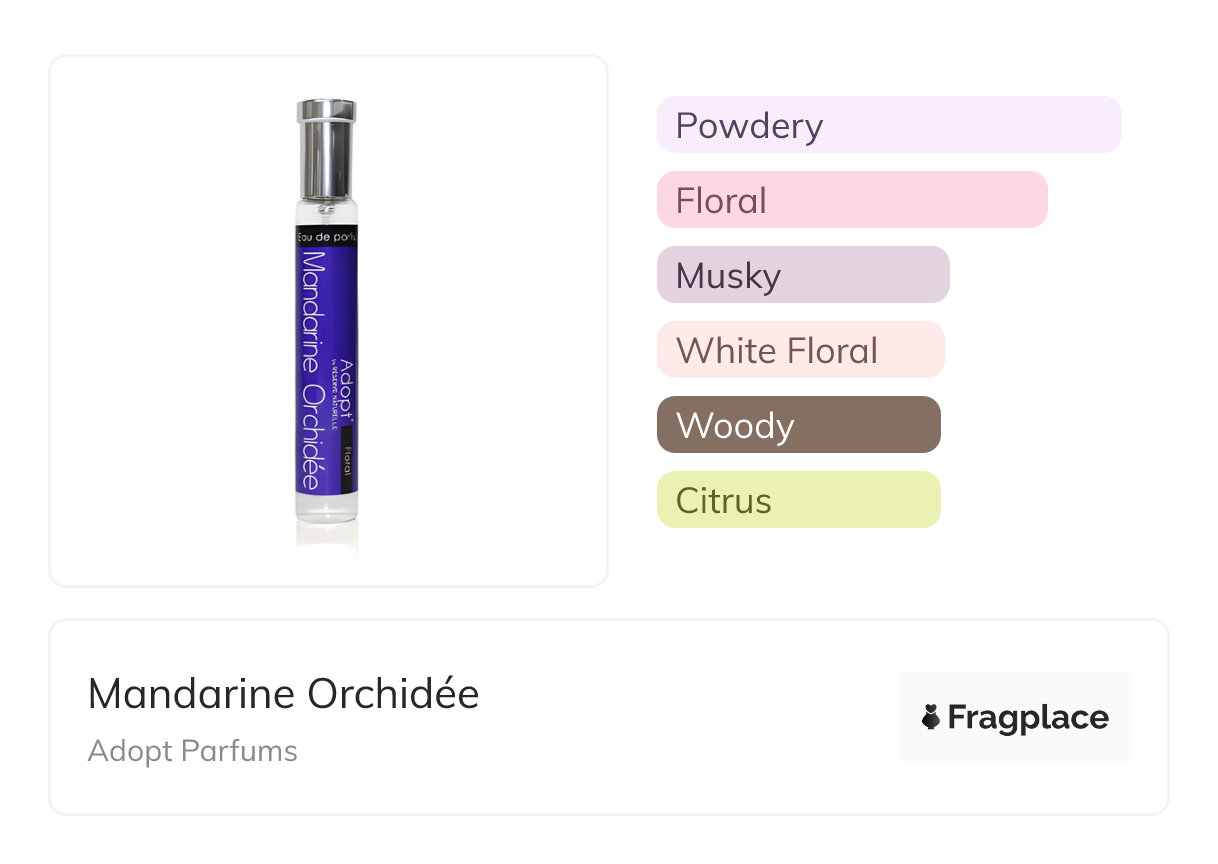
Task: Click the vertical Mandarine Orchidée bottle text
Action: pyautogui.click(x=313, y=368)
